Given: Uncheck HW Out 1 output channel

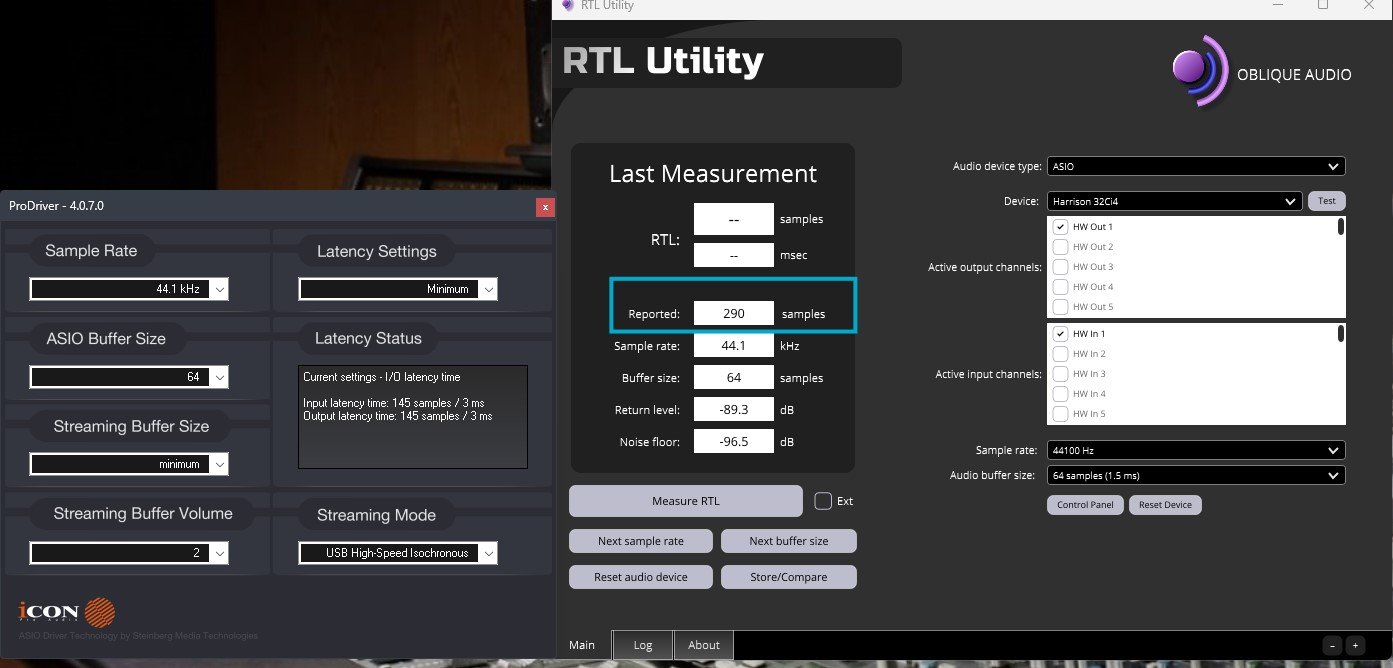Looking at the screenshot, I should click(1061, 227).
